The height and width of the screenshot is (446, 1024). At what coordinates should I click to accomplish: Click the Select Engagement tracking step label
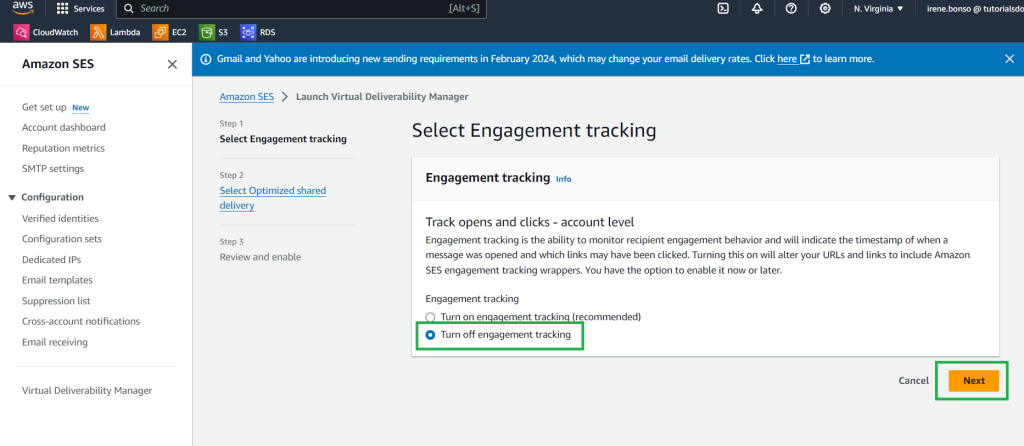283,139
